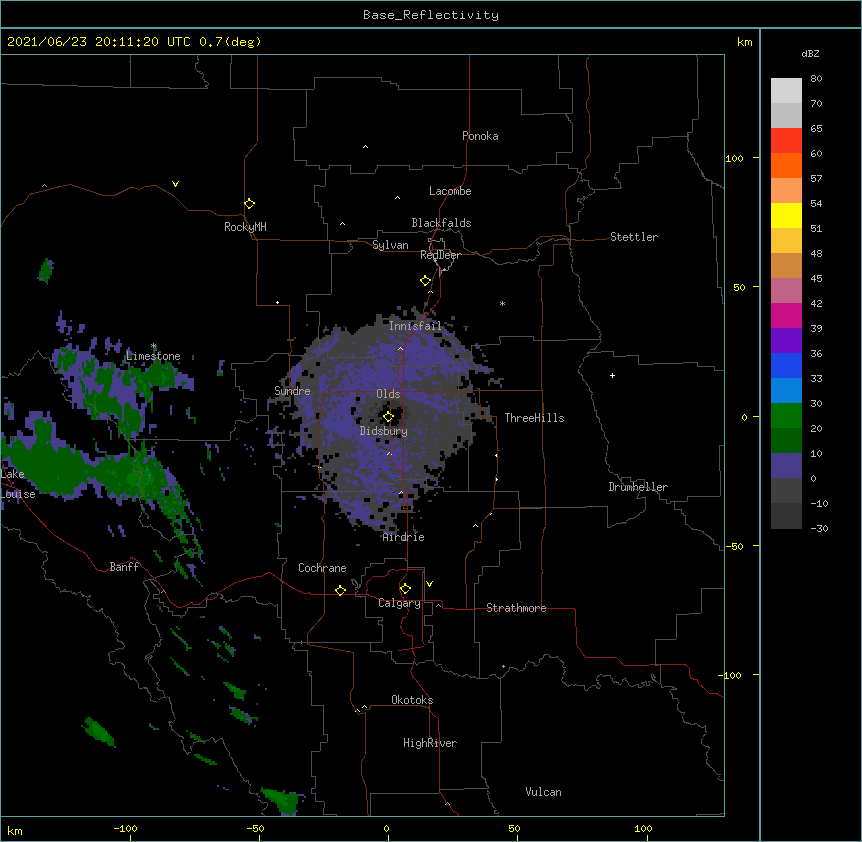Click the Stettler city label
Viewport: 862px width, 842px height.
pyautogui.click(x=634, y=237)
